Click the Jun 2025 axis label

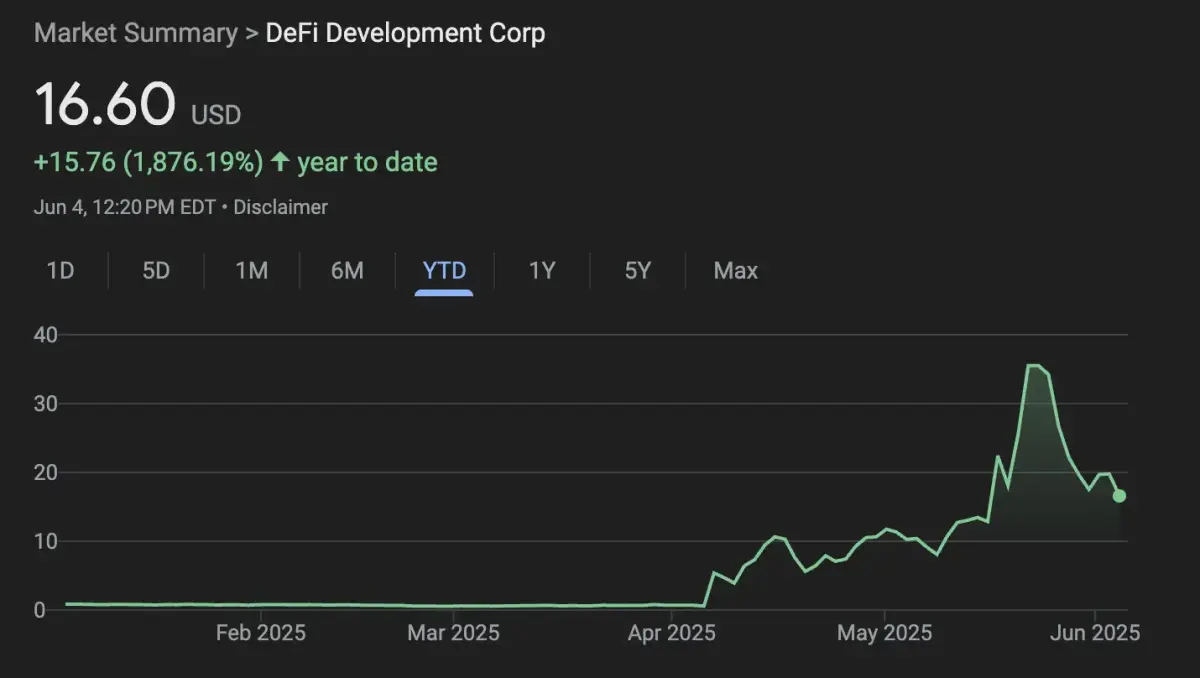click(1095, 633)
